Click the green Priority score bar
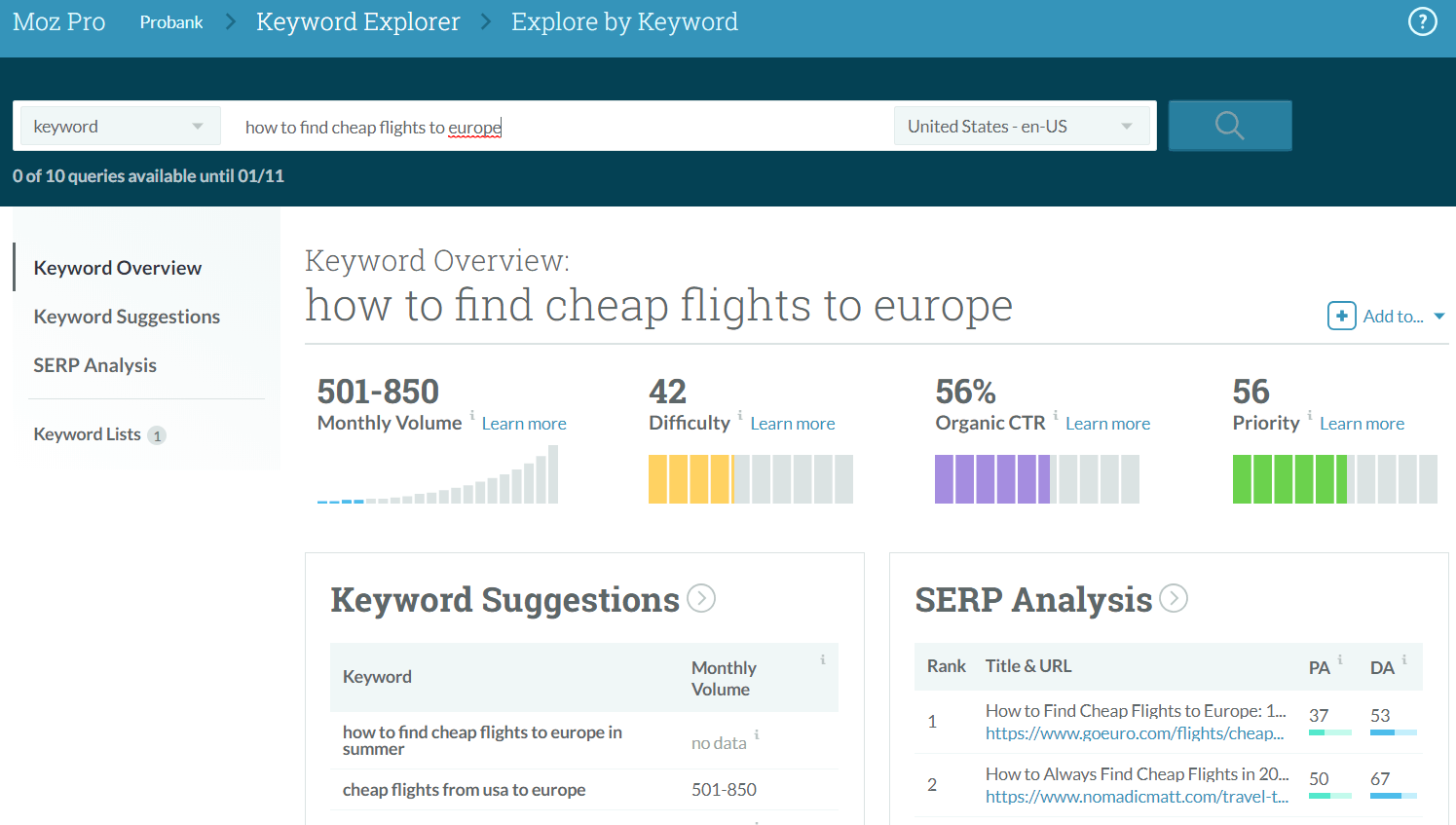The image size is (1456, 825). (1335, 479)
